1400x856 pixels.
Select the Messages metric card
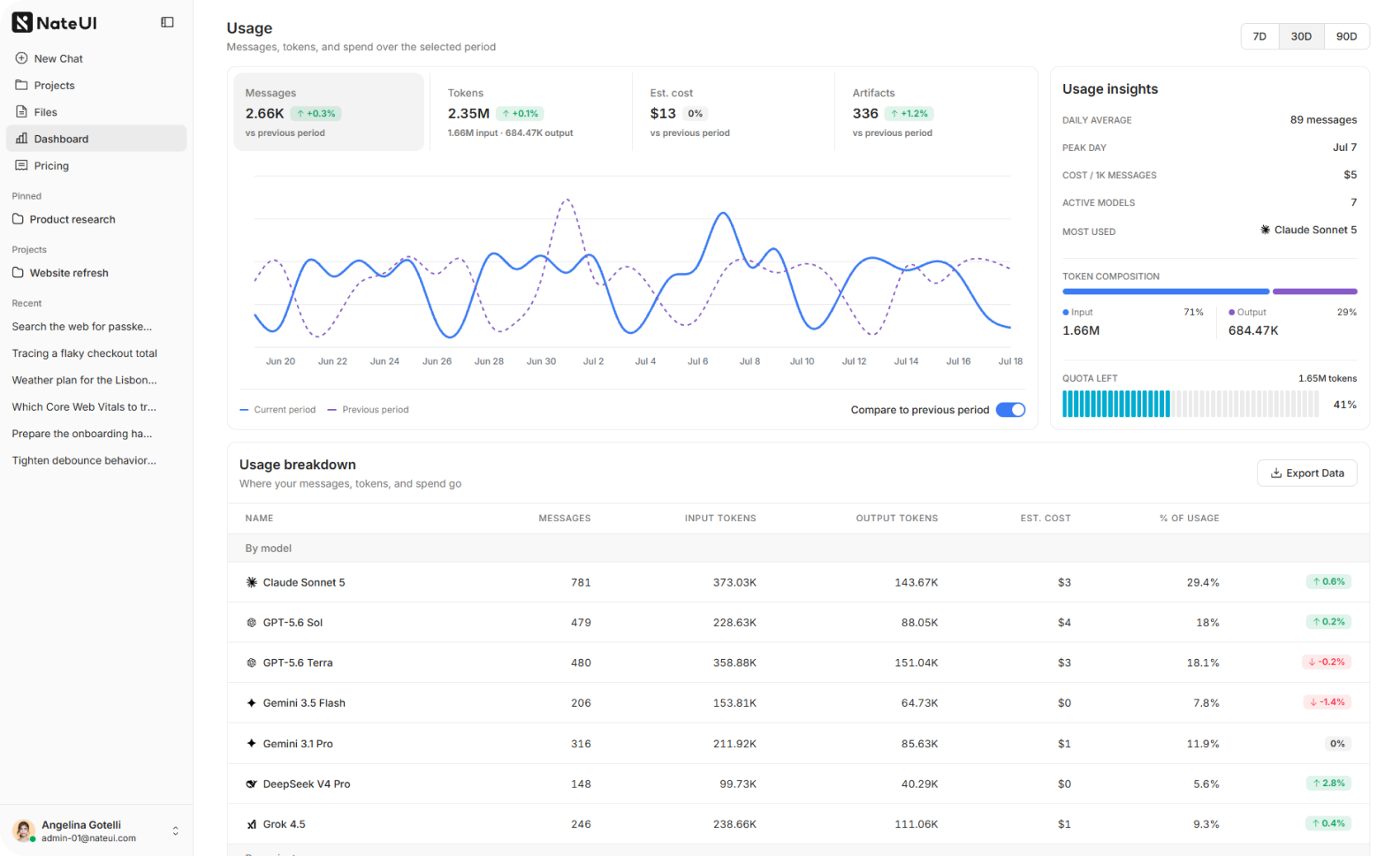click(329, 112)
